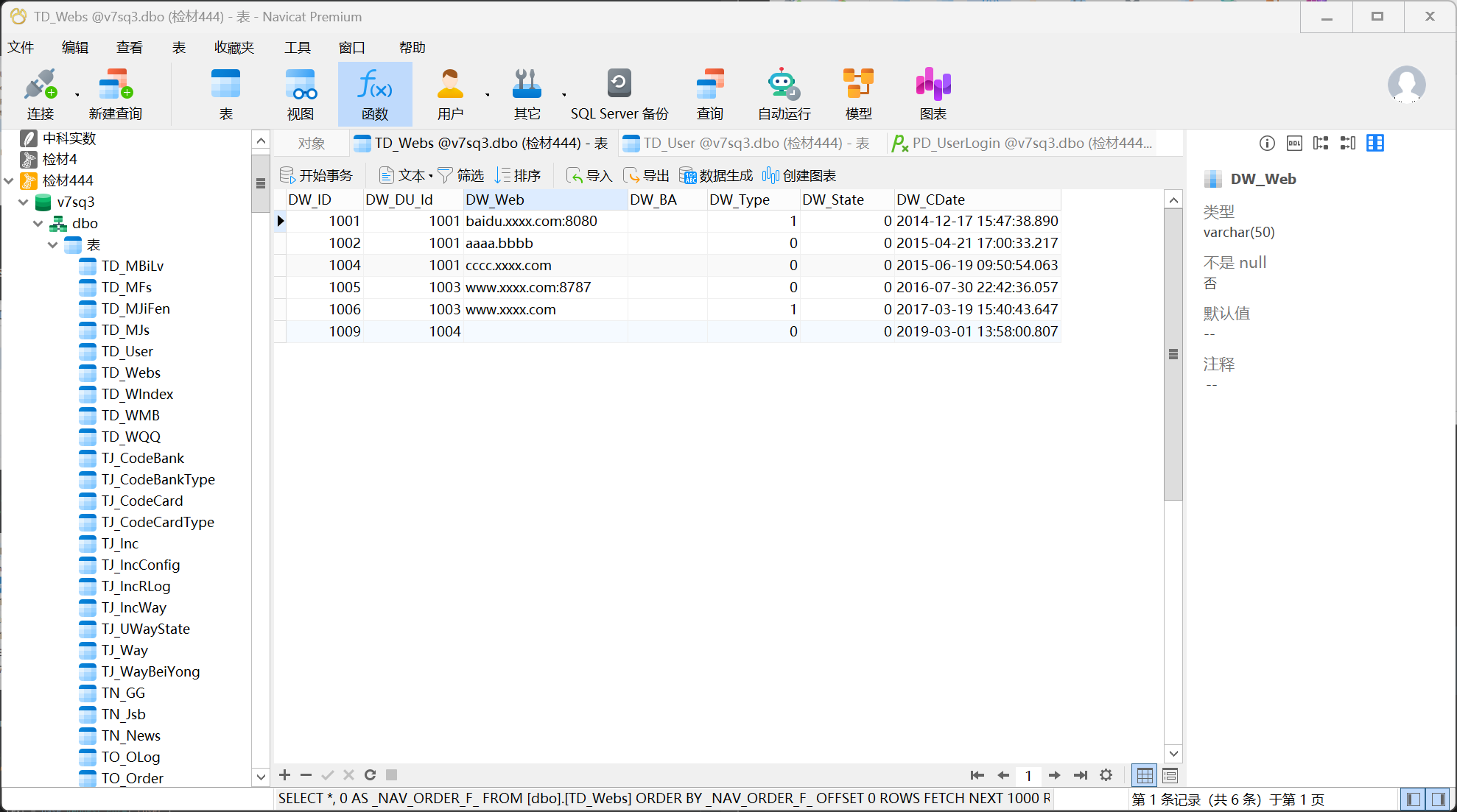
Task: Switch to form view mode
Action: pos(1170,775)
